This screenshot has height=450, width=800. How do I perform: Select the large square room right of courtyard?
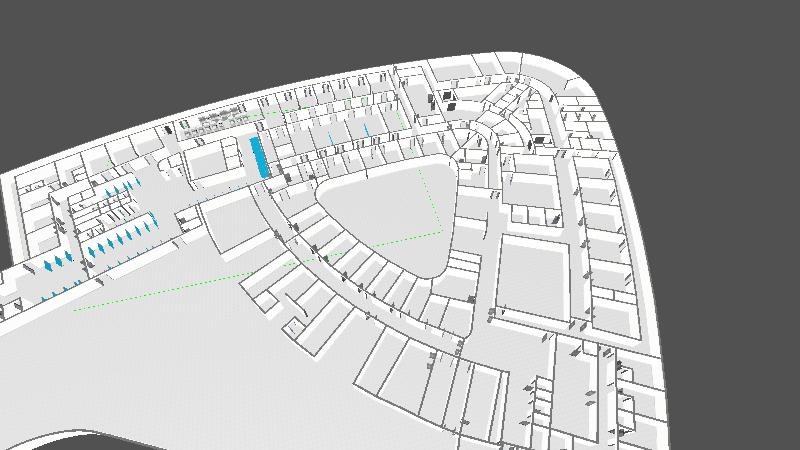coord(538,275)
